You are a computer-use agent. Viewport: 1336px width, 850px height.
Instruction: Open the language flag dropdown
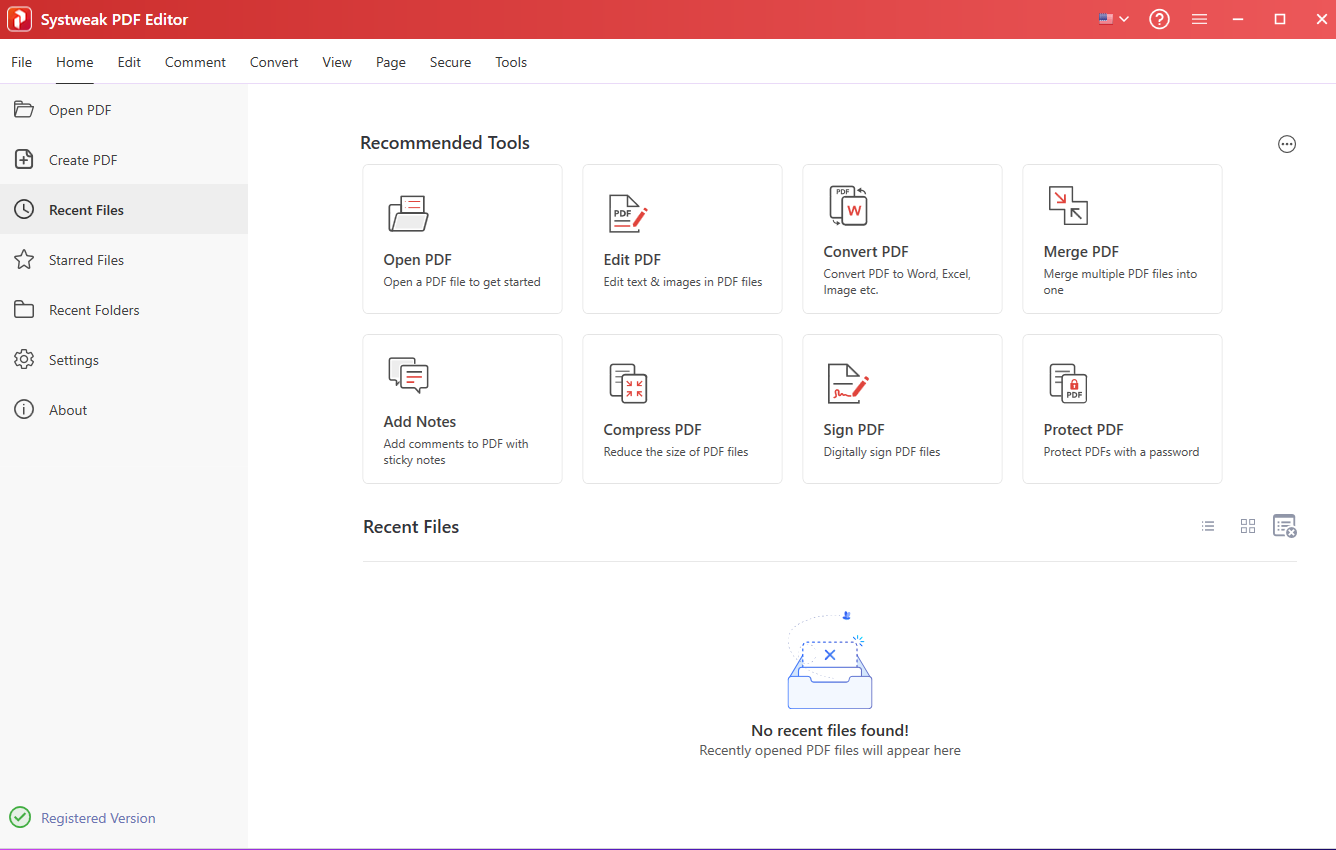(1114, 19)
